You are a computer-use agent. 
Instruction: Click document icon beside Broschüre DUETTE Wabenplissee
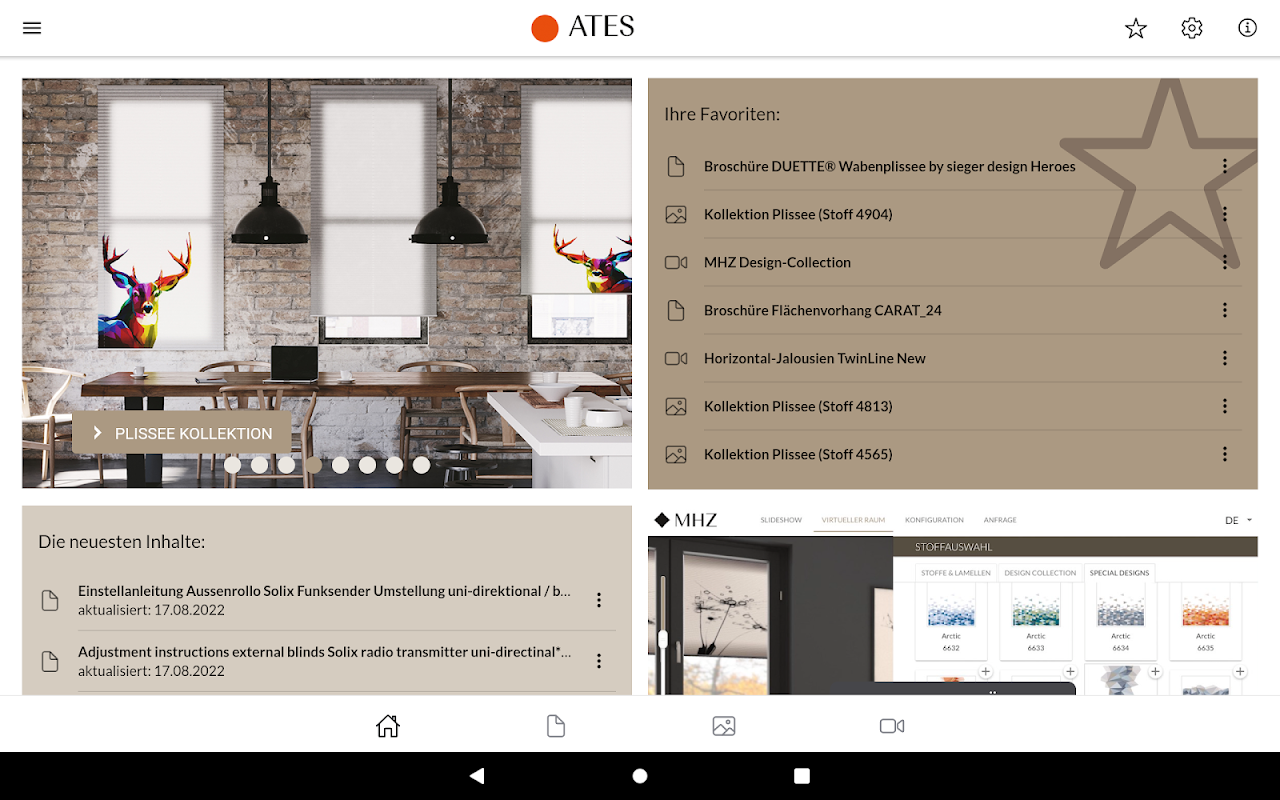point(676,167)
